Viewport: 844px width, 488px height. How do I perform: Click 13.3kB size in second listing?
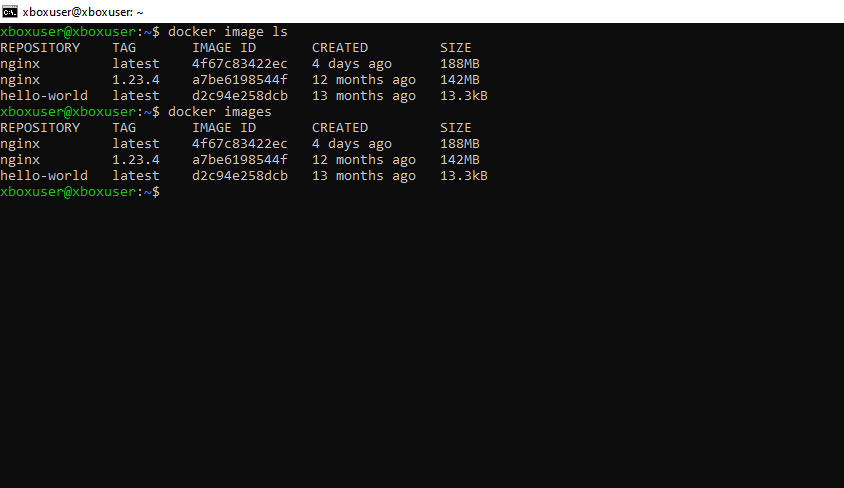[464, 175]
